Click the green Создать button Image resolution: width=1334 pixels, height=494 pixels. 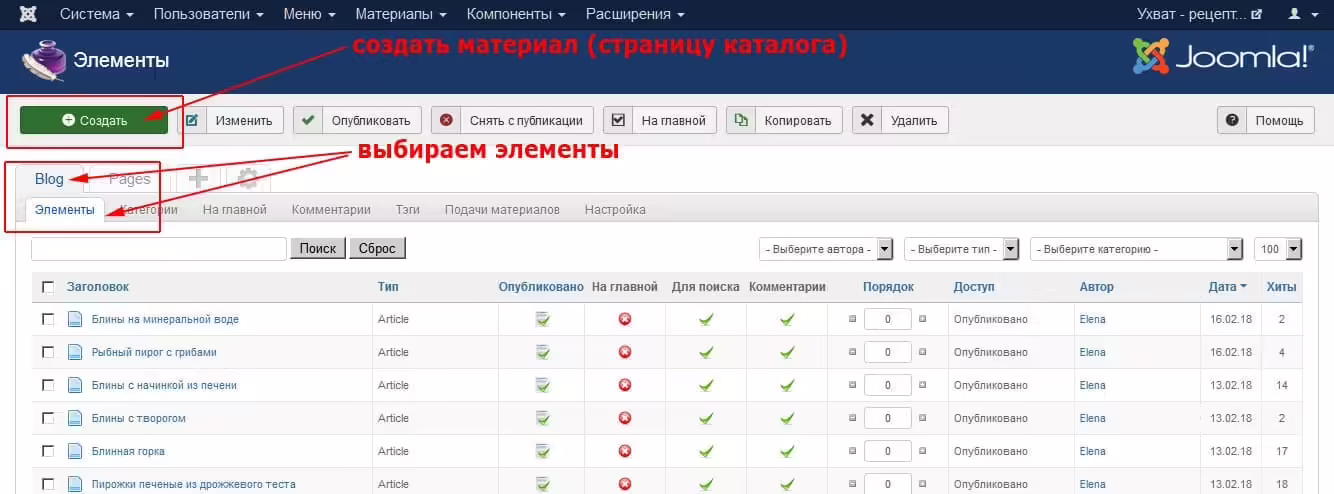[94, 120]
